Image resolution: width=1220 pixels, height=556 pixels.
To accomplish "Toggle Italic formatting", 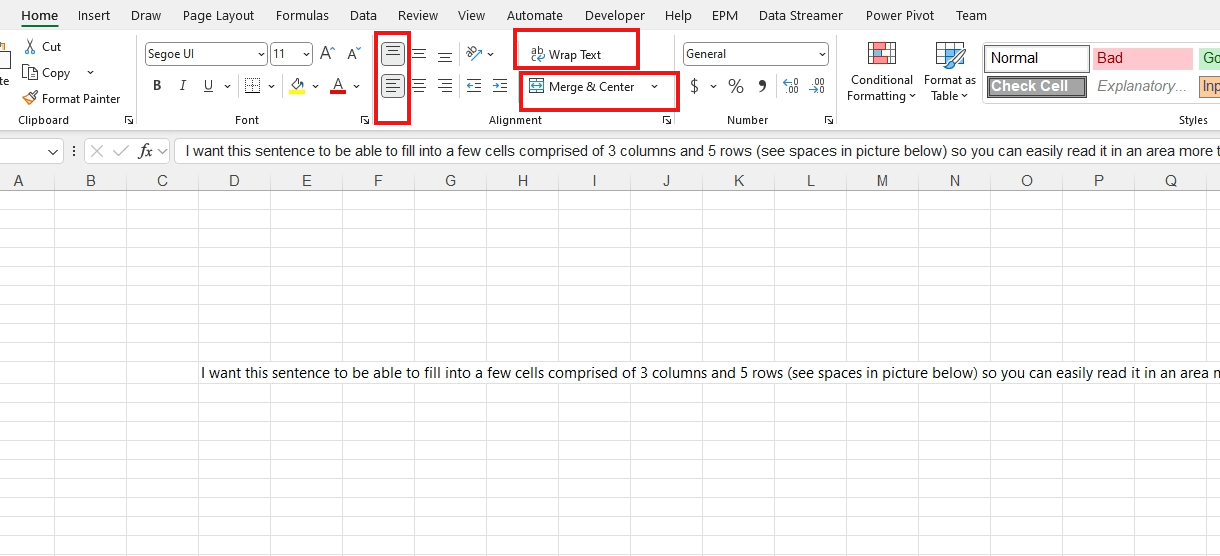I will click(183, 86).
